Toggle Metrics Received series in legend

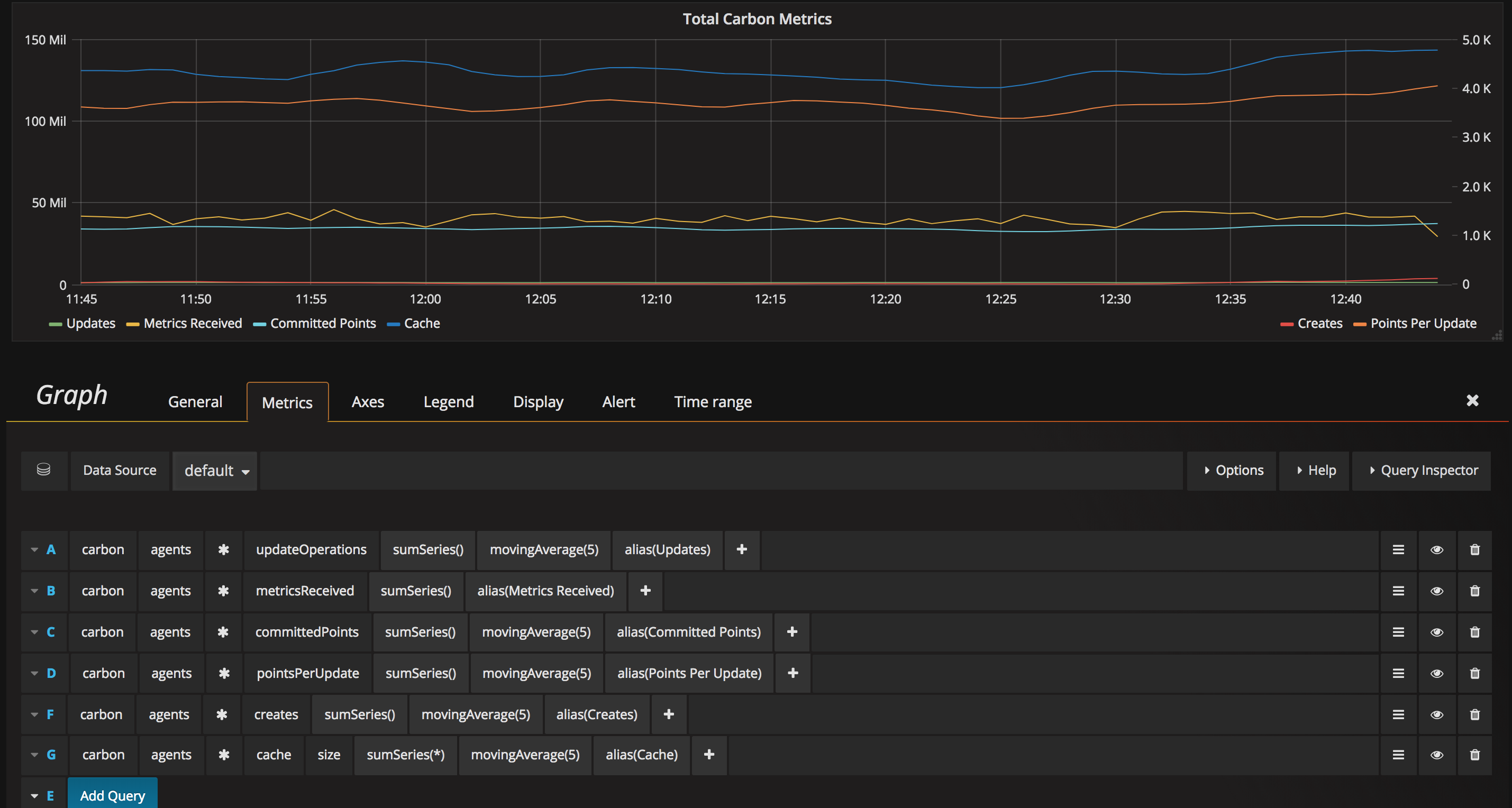193,323
